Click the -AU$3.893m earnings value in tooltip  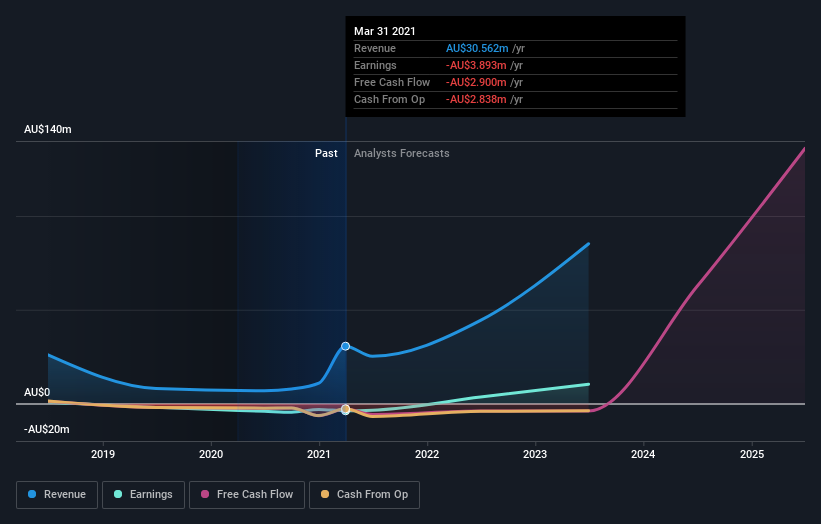pyautogui.click(x=476, y=65)
